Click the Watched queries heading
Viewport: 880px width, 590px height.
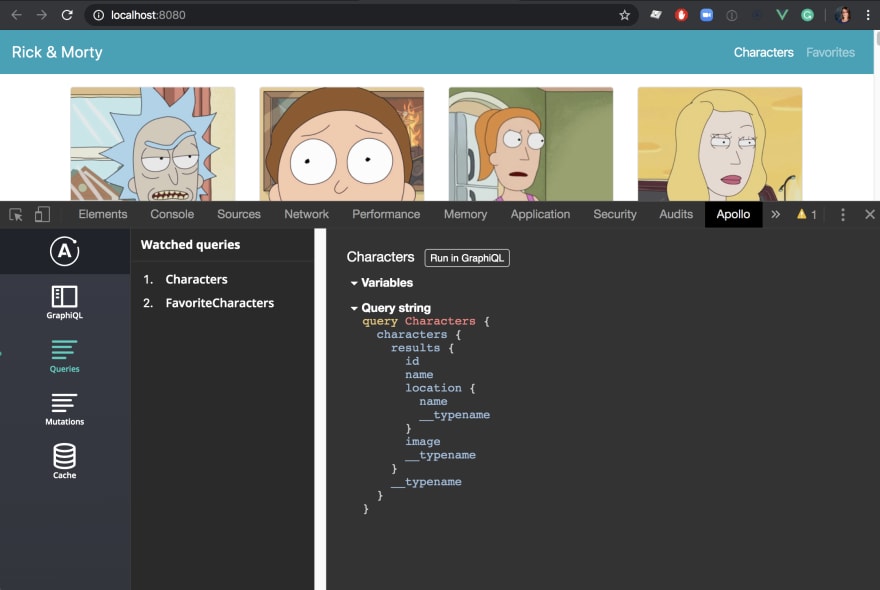click(190, 245)
